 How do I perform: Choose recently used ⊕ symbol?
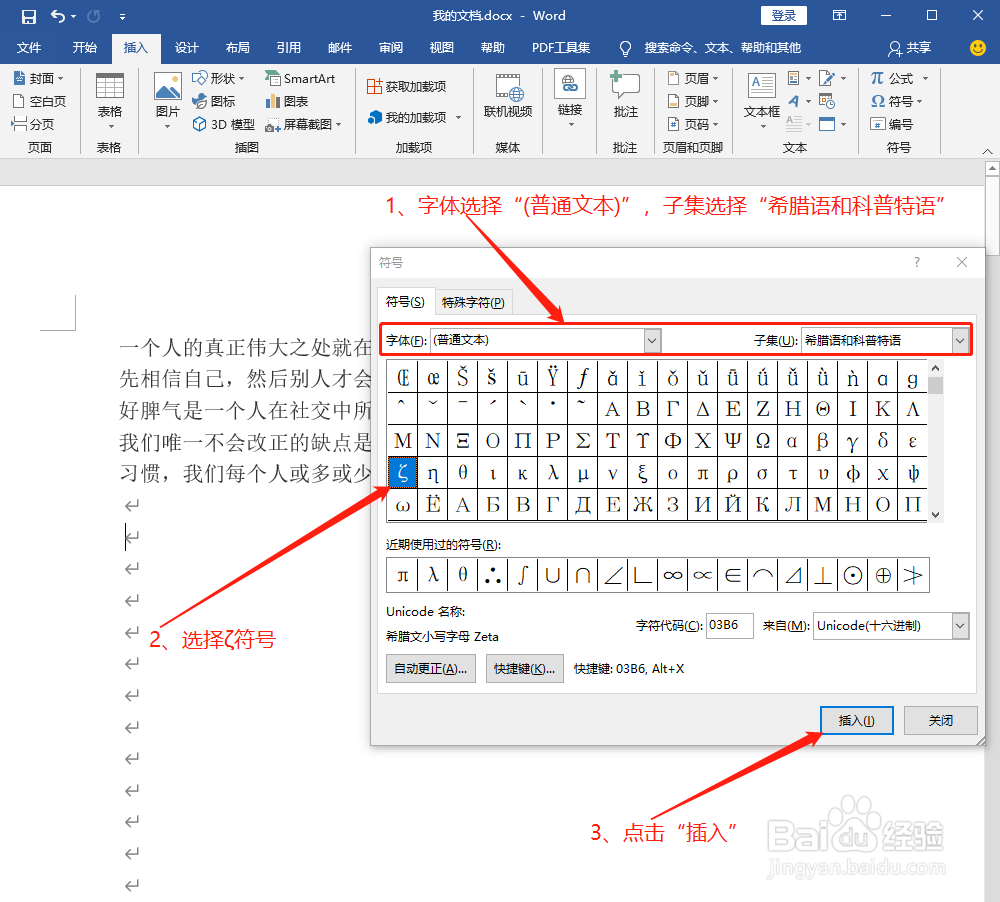(883, 575)
